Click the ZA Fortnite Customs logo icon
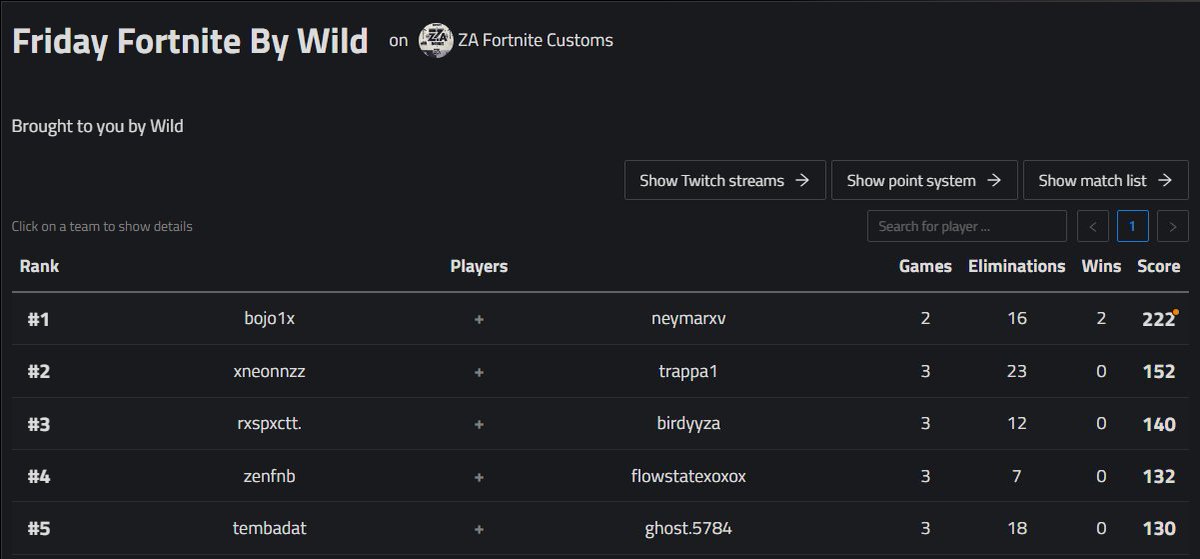 click(436, 40)
